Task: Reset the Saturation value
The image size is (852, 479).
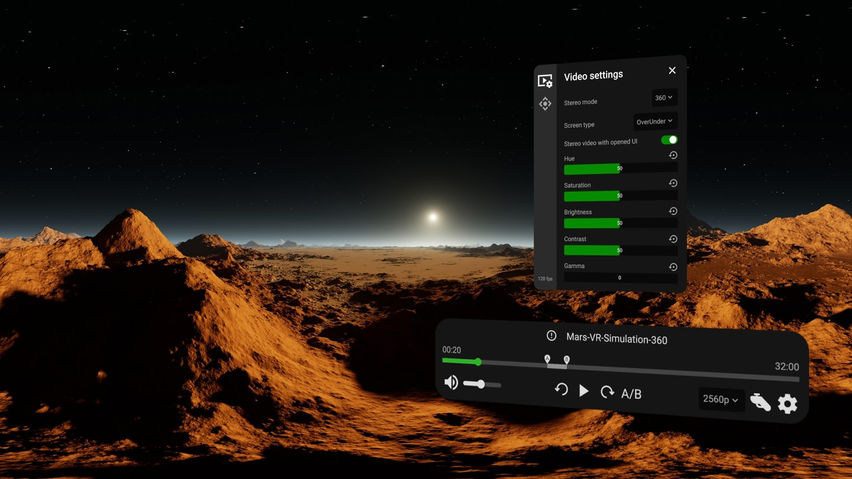Action: coord(673,183)
